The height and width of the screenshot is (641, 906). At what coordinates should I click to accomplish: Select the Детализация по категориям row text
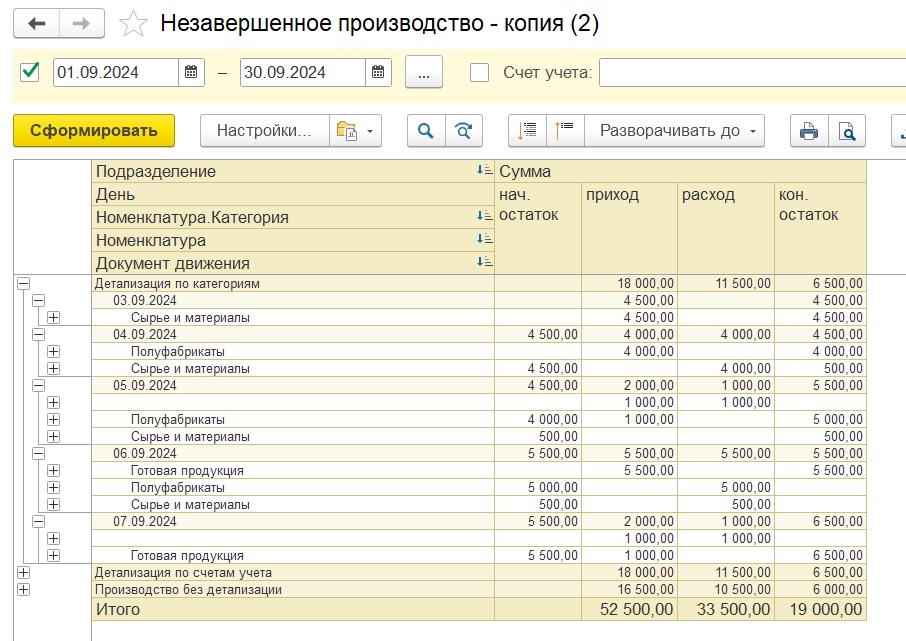[x=177, y=283]
